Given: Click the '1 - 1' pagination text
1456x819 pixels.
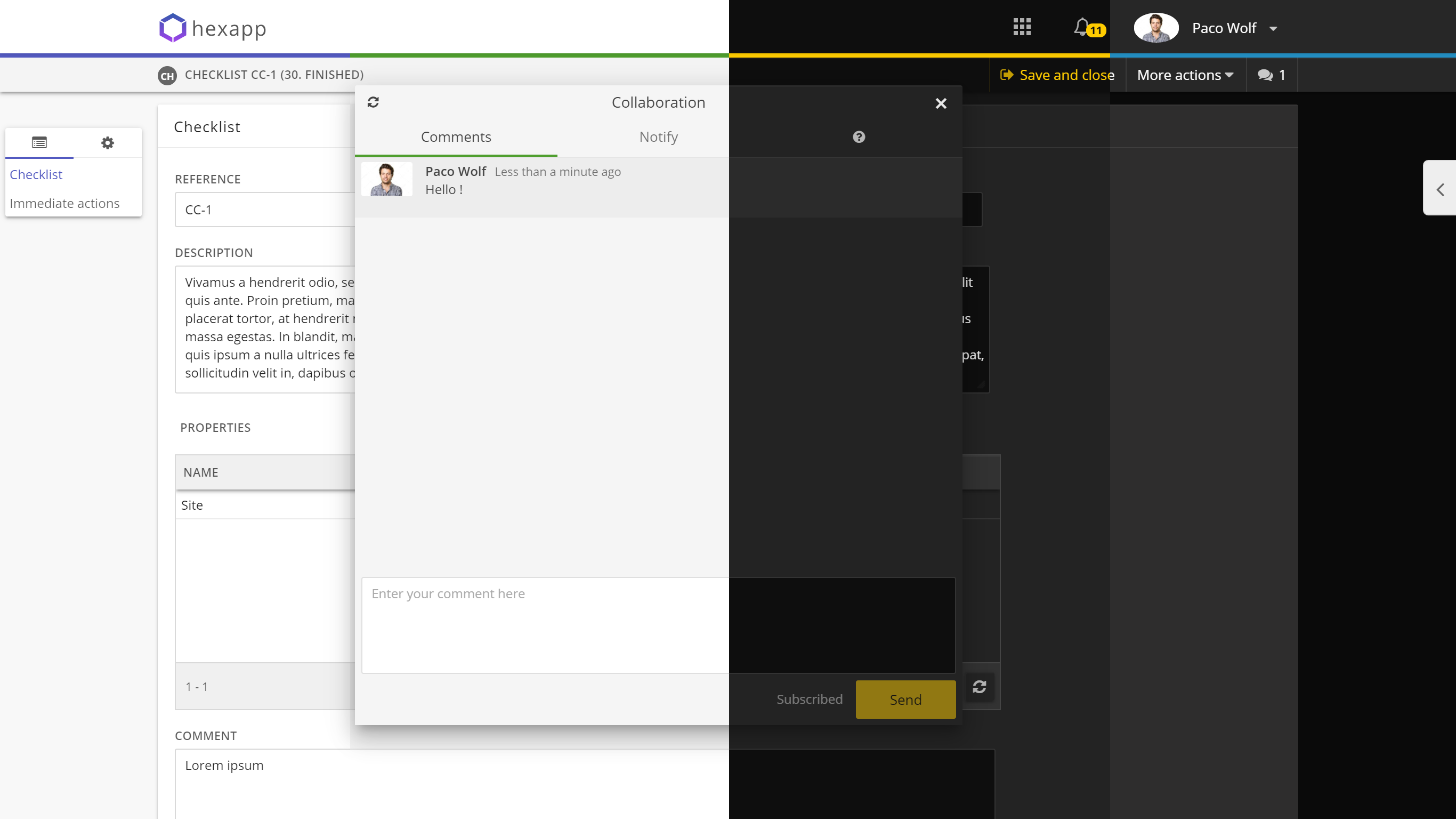Looking at the screenshot, I should [x=197, y=687].
